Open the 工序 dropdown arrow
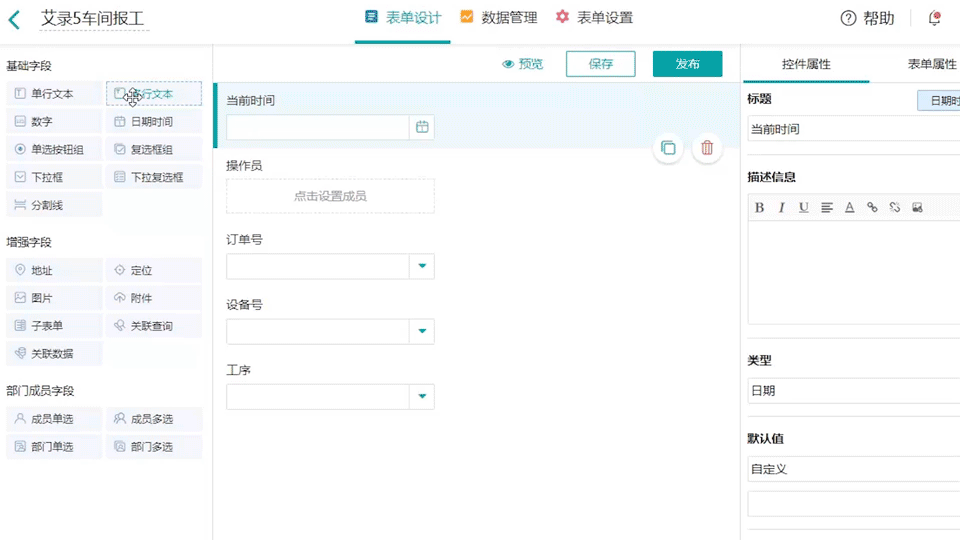This screenshot has width=960, height=540. tap(422, 397)
